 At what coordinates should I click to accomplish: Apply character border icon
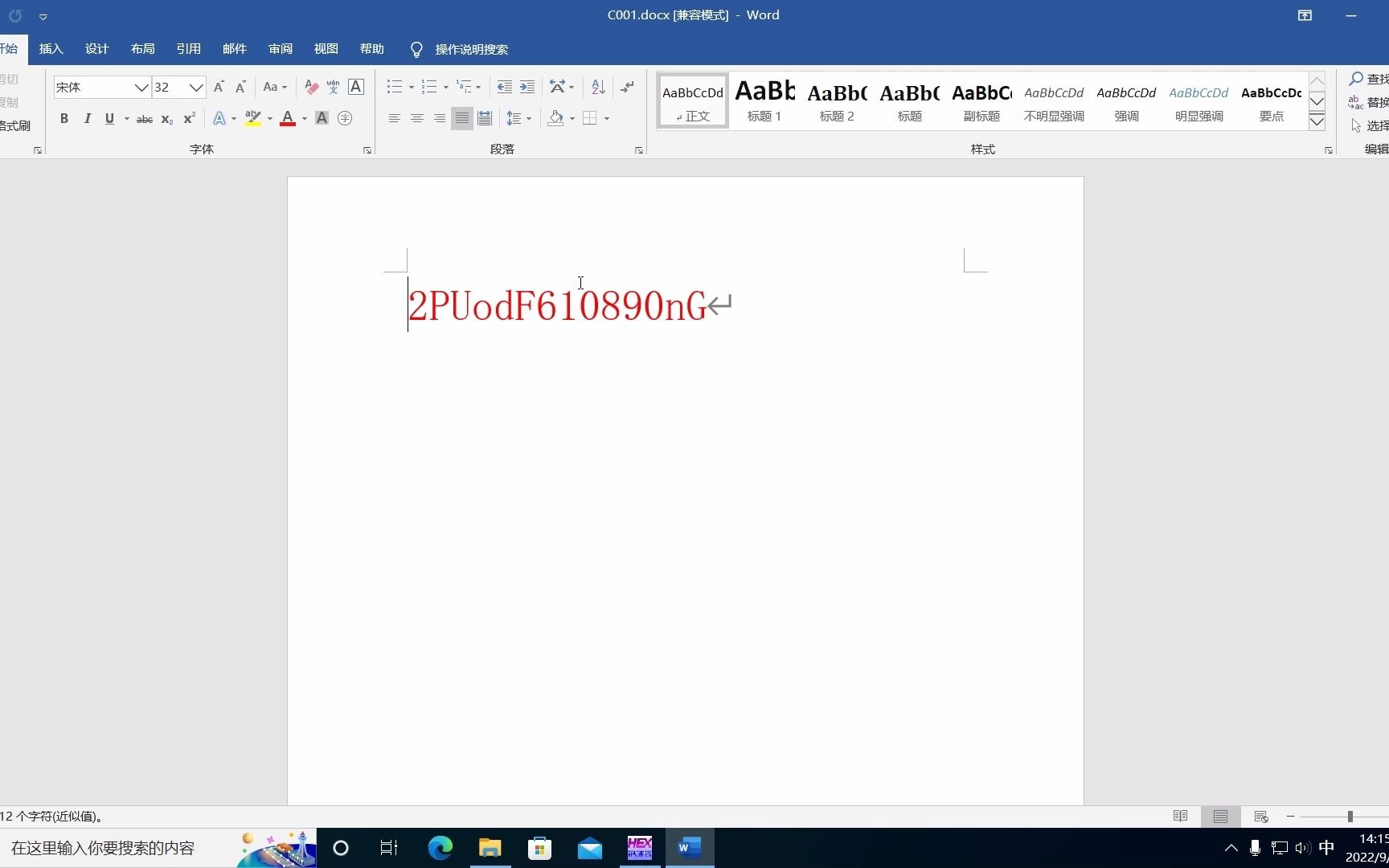tap(356, 87)
